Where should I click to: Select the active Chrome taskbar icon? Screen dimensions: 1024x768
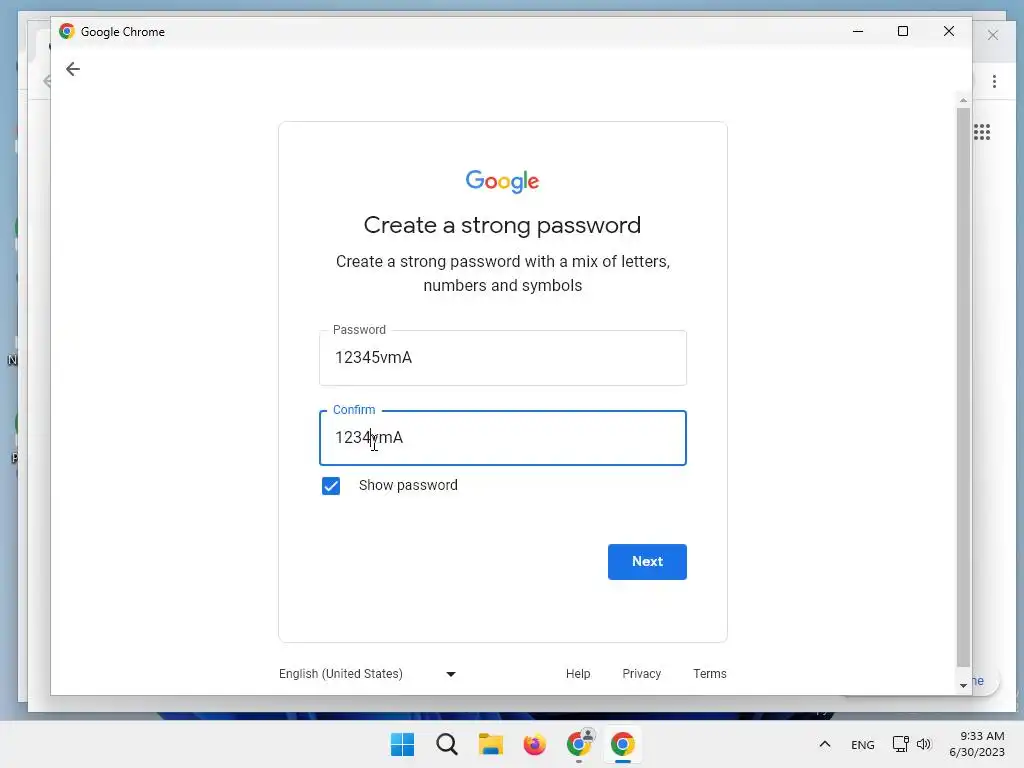(622, 743)
